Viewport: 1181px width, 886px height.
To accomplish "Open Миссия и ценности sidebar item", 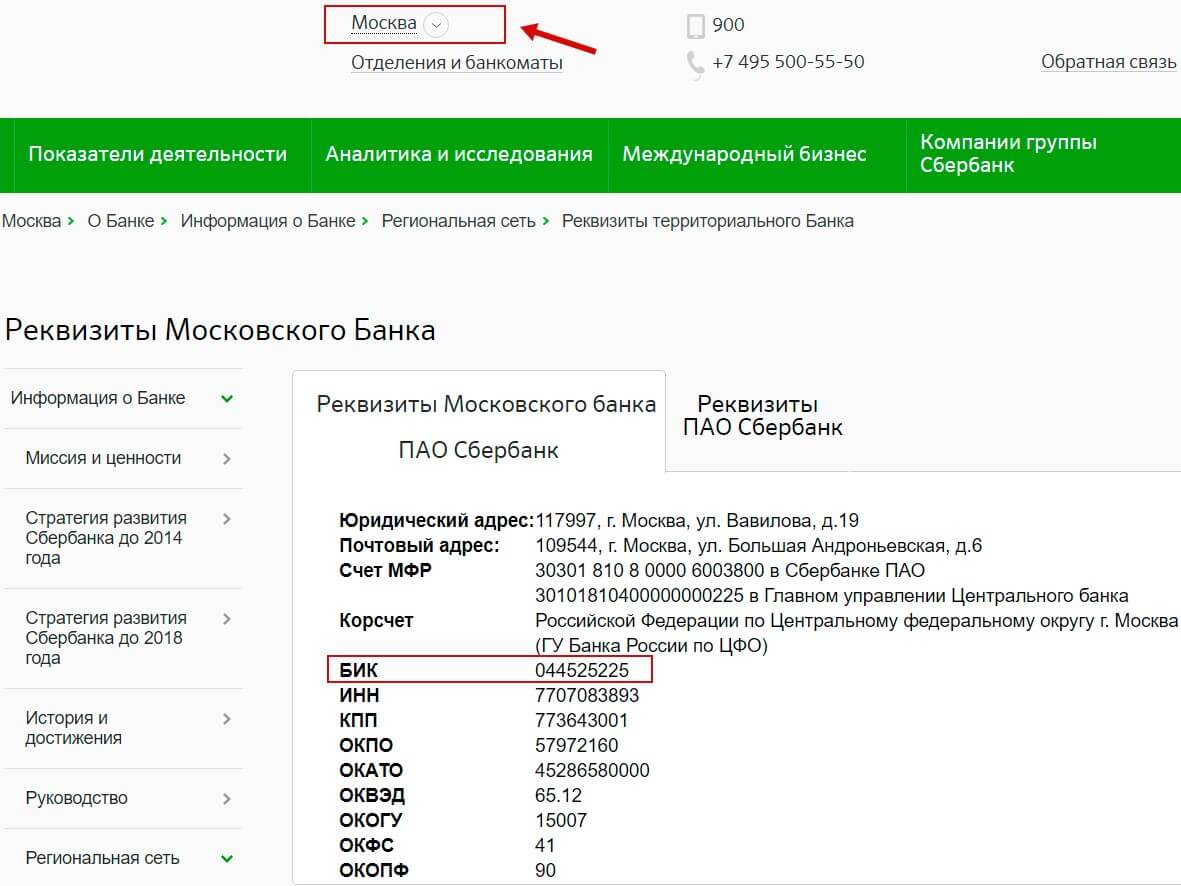I will [x=103, y=458].
